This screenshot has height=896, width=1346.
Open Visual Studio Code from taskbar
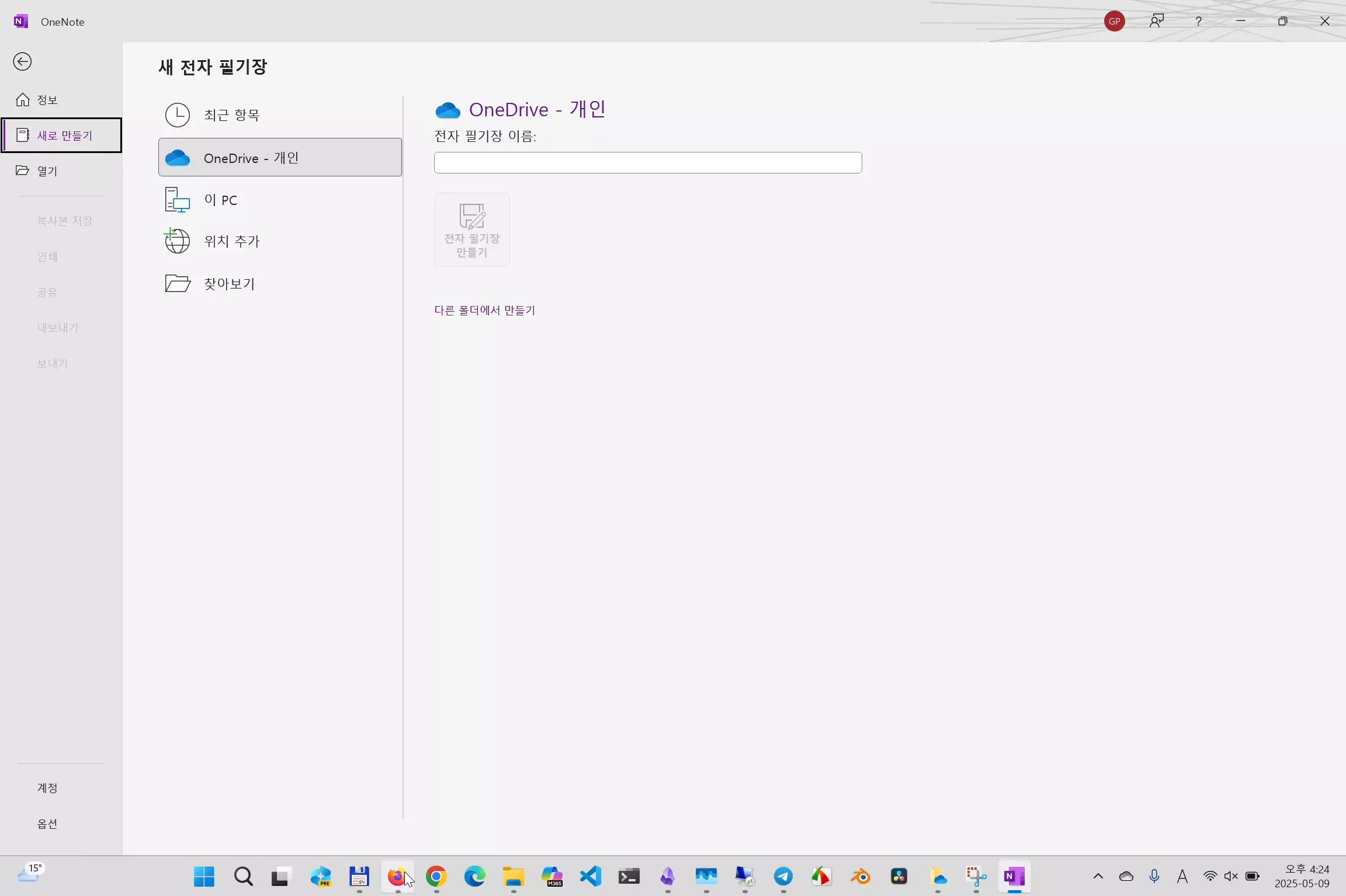tap(591, 877)
